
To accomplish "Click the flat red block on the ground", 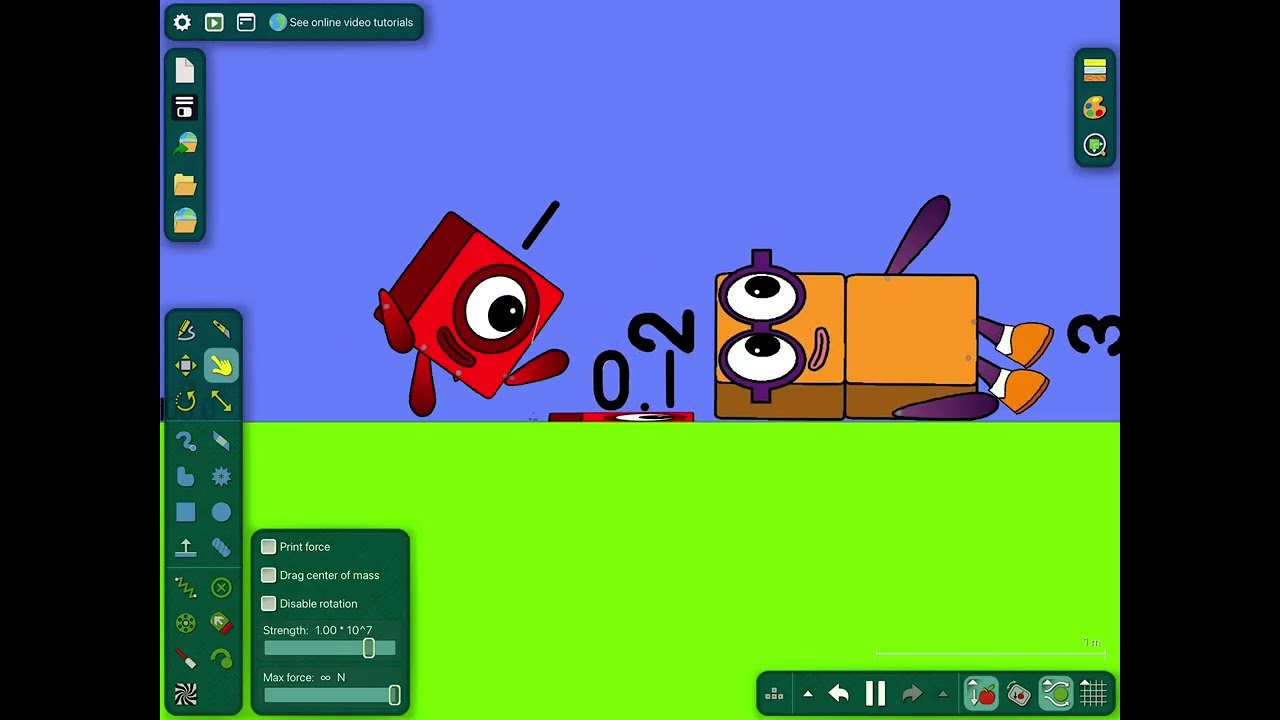I will click(x=621, y=417).
